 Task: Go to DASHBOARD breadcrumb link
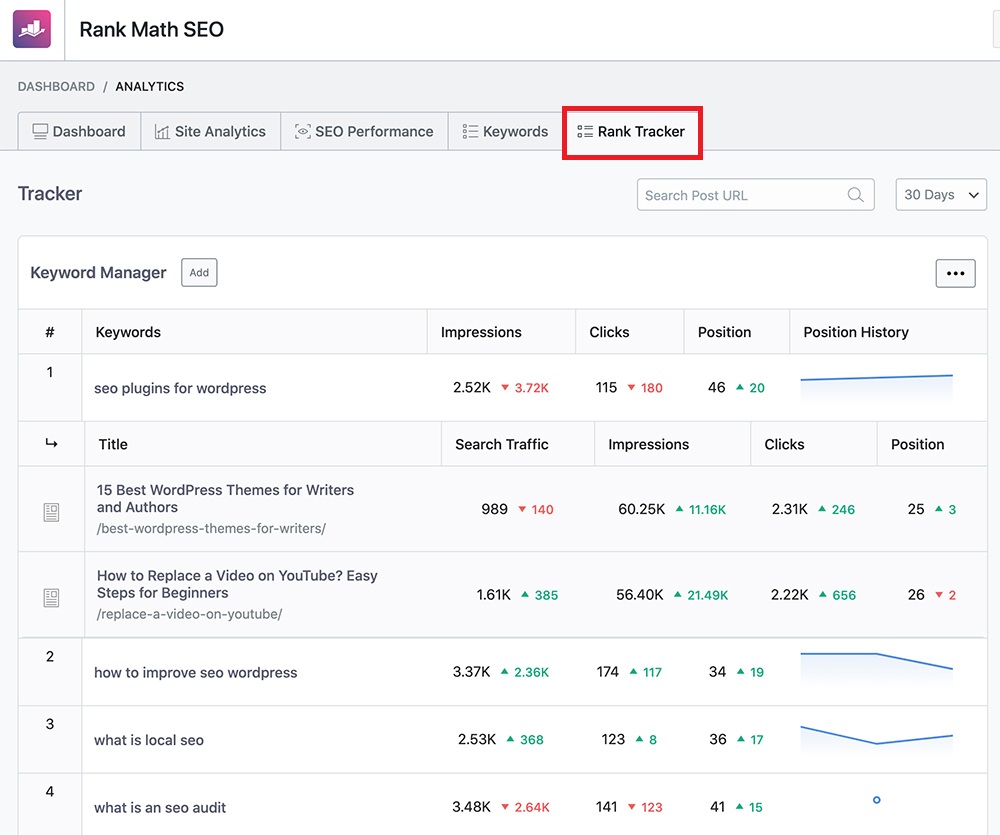coord(56,86)
